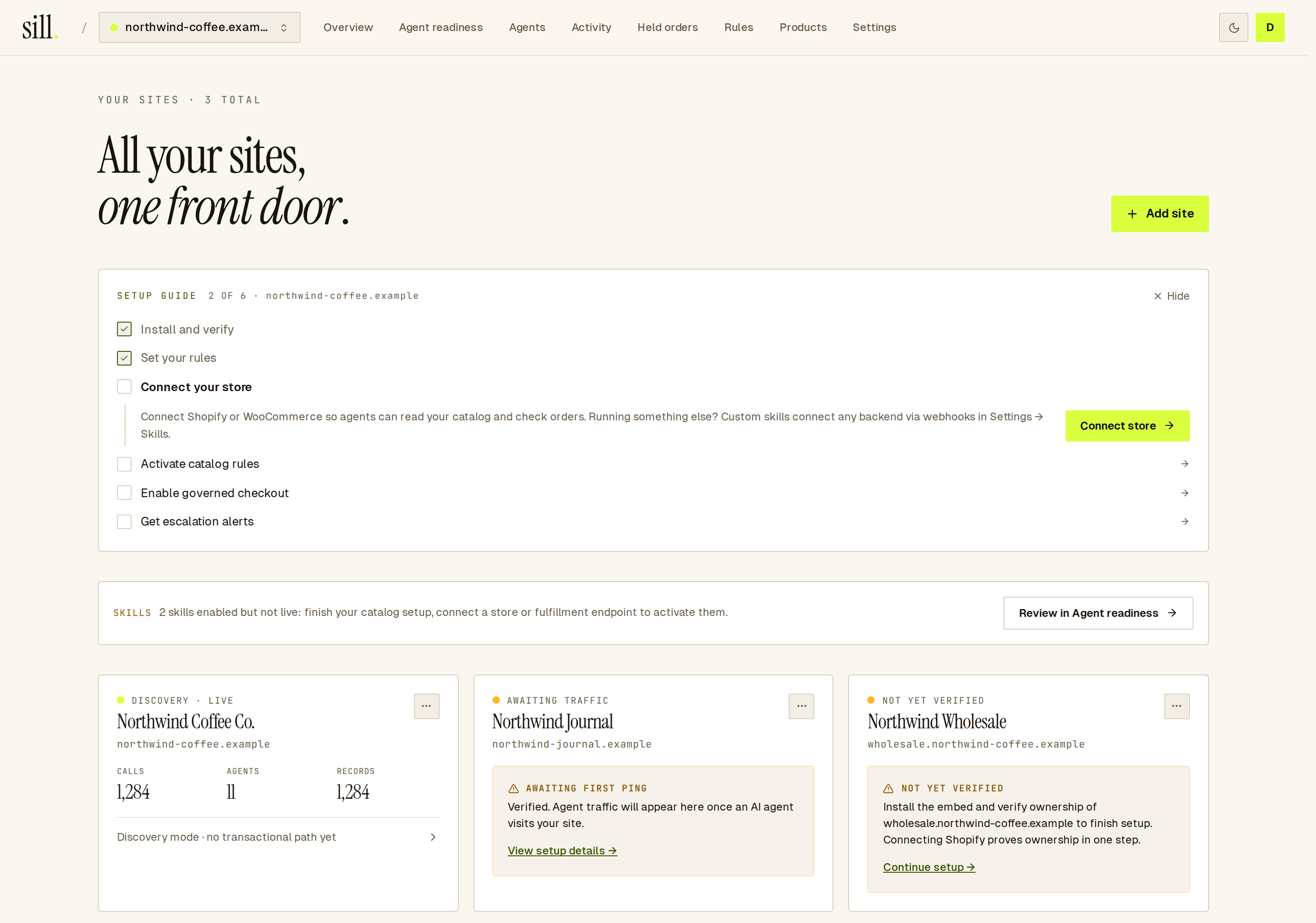Click the arrow beside Activate catalog rules
Screen dimensions: 1316x923
pos(1184,464)
